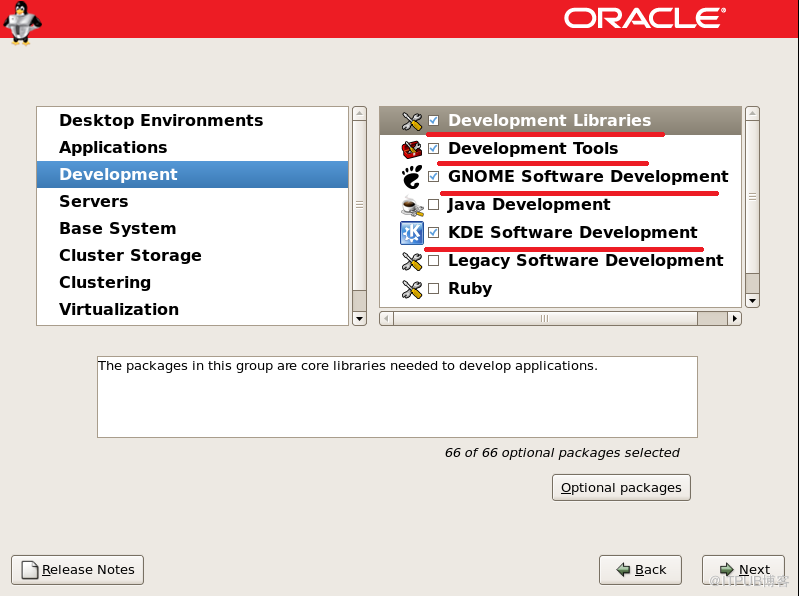The width and height of the screenshot is (799, 596).
Task: Select the Ruby row label
Action: click(470, 289)
